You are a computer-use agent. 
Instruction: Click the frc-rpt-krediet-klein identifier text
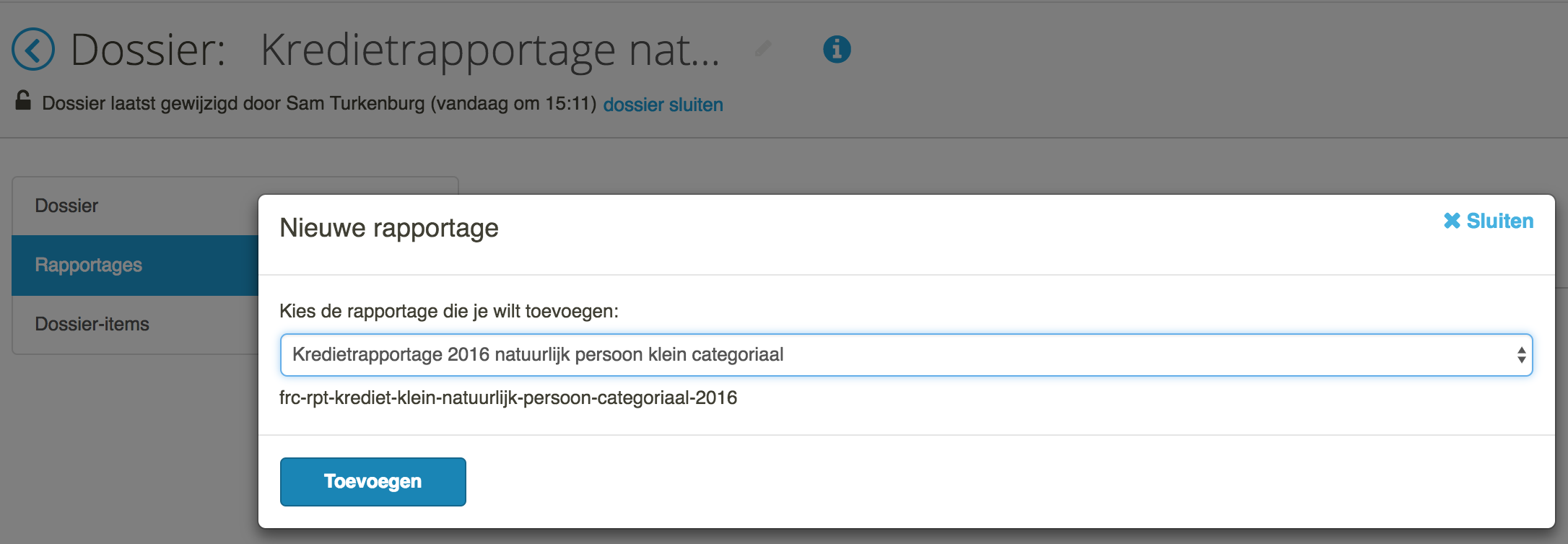point(508,398)
